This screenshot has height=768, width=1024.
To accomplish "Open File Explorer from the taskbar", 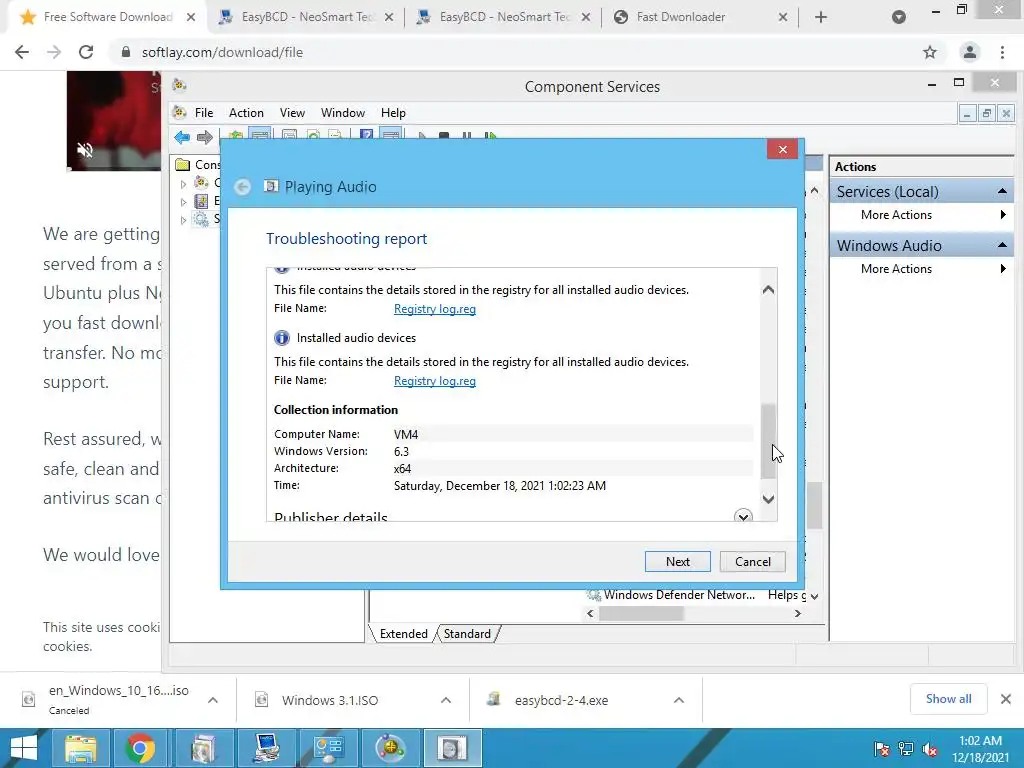I will (80, 748).
